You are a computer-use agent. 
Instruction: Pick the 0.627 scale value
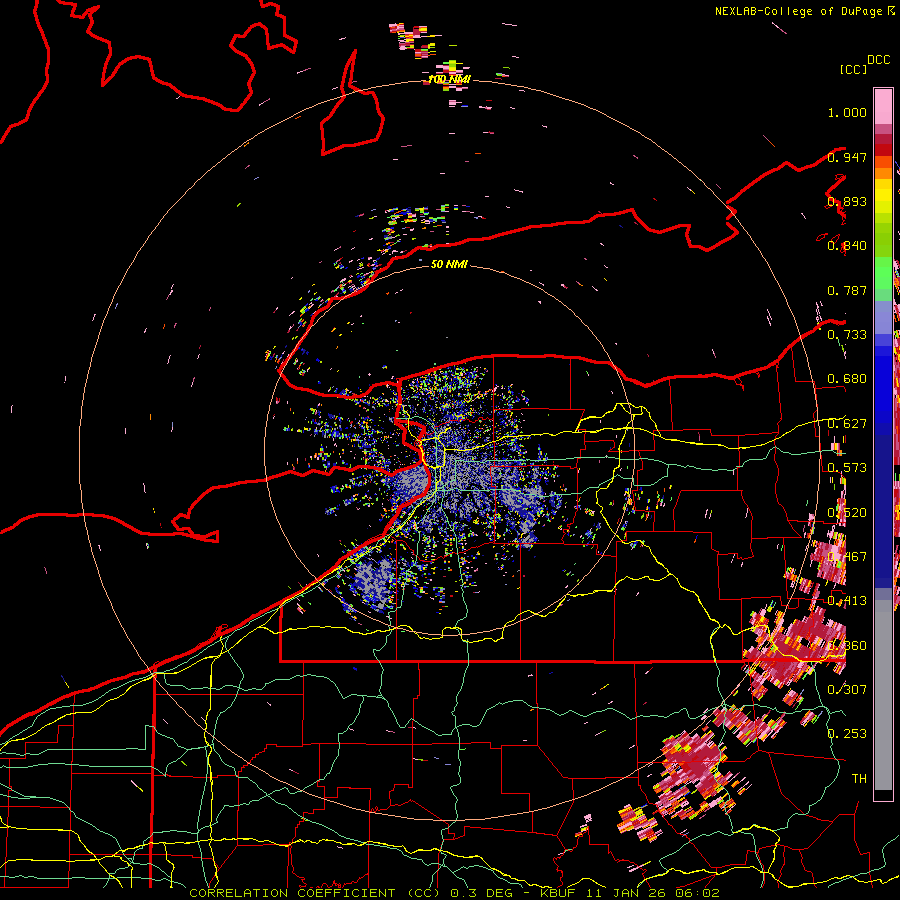[847, 424]
